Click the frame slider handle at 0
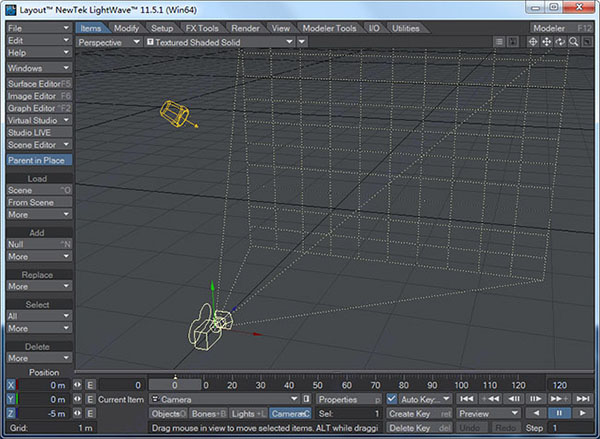The width and height of the screenshot is (600, 439). (x=175, y=385)
